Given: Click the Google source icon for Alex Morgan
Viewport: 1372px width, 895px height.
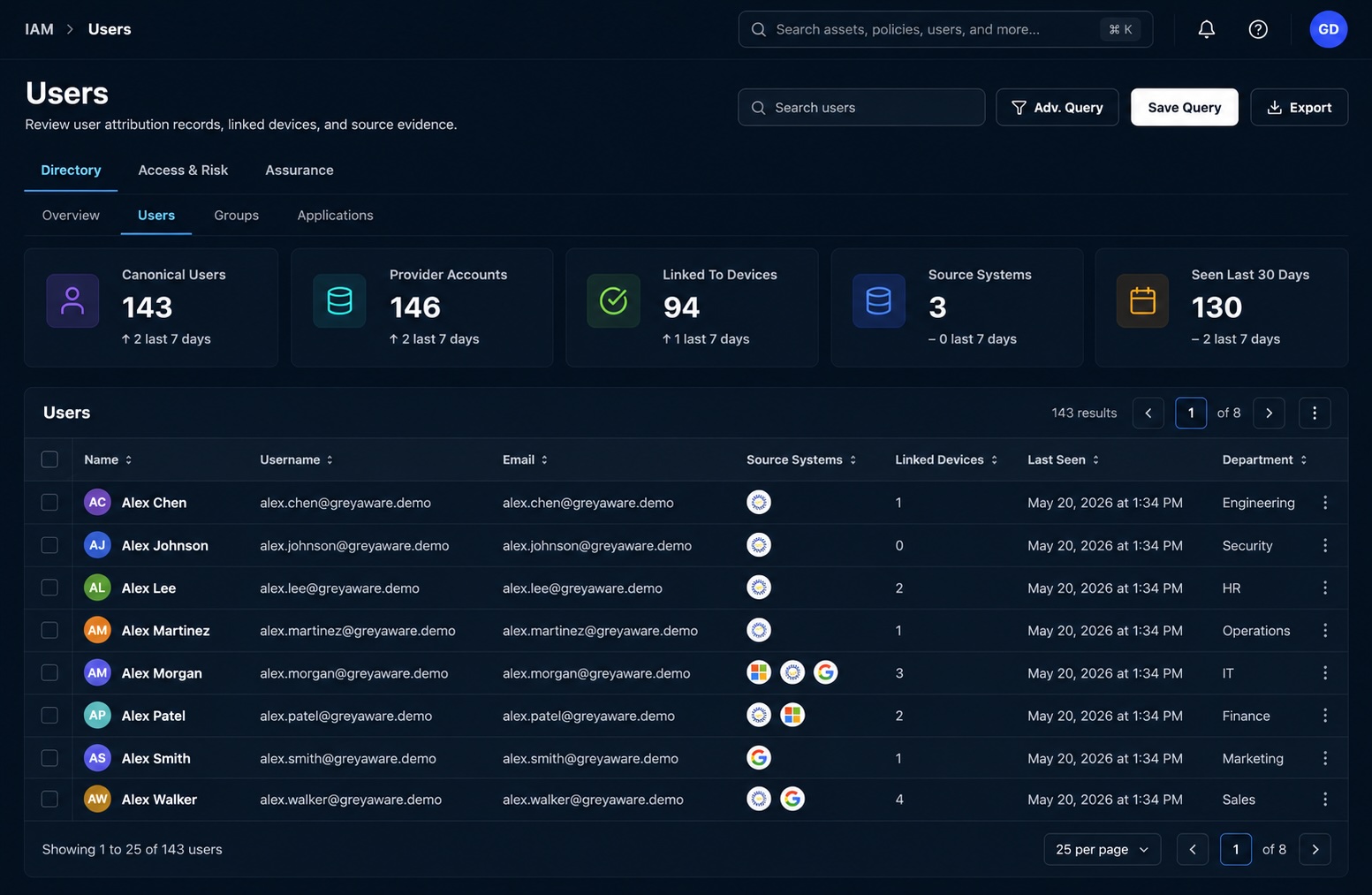Looking at the screenshot, I should tap(826, 672).
